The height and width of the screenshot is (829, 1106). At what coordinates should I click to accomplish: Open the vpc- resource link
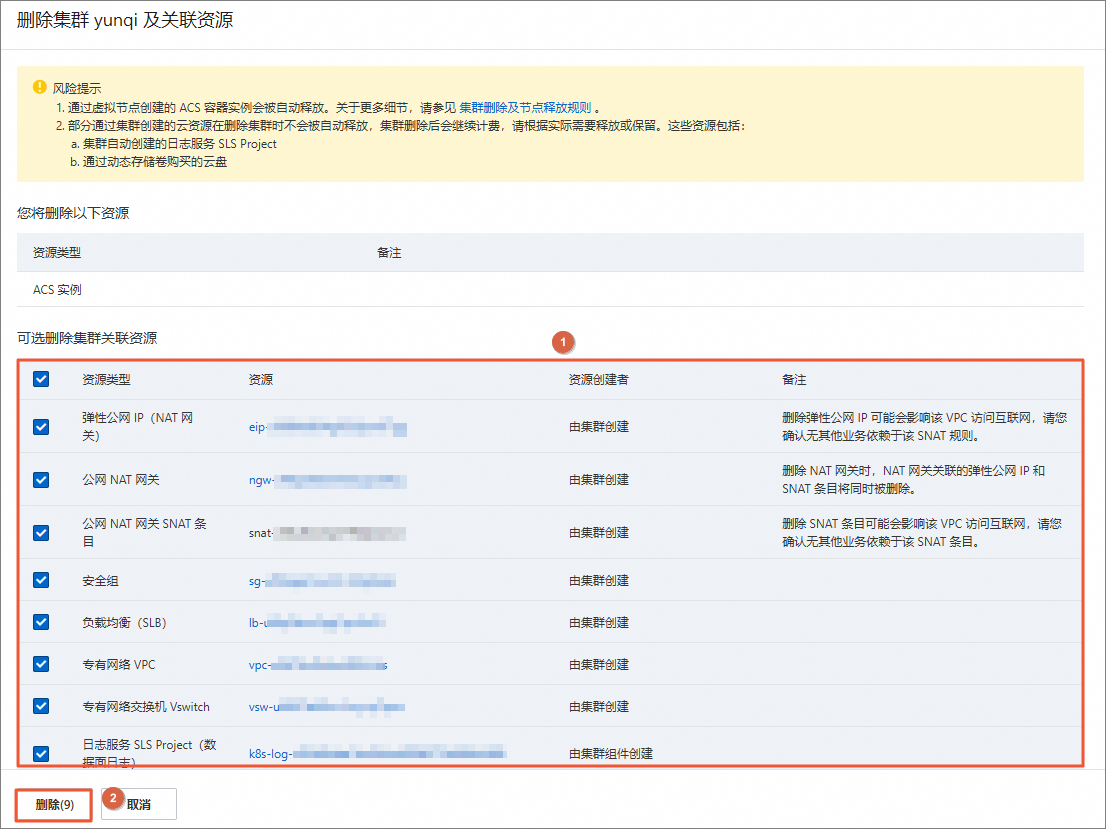[318, 665]
